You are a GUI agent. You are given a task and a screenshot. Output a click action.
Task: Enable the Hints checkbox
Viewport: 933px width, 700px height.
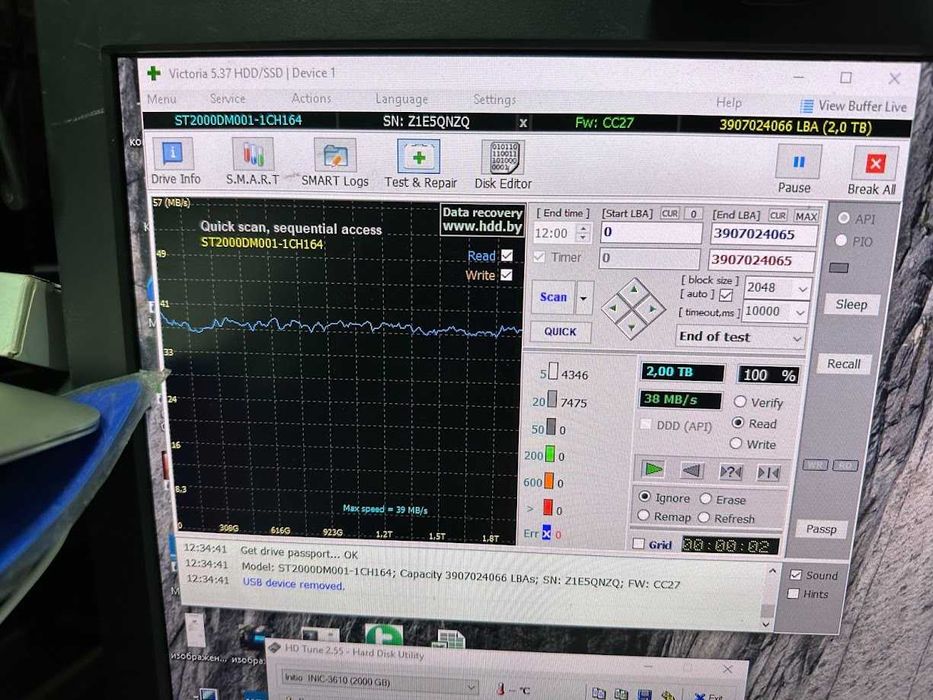tap(793, 593)
